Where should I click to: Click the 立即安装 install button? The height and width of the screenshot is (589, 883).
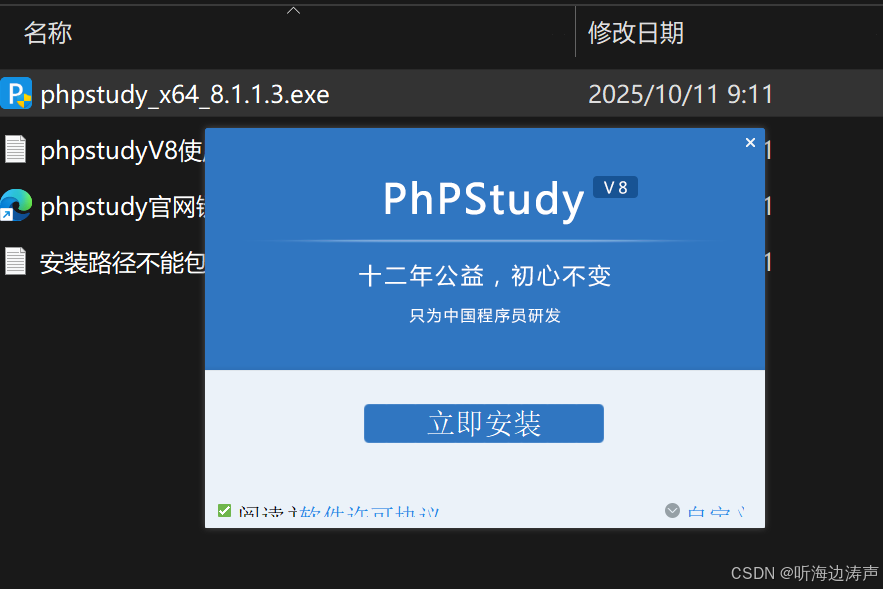(x=483, y=423)
